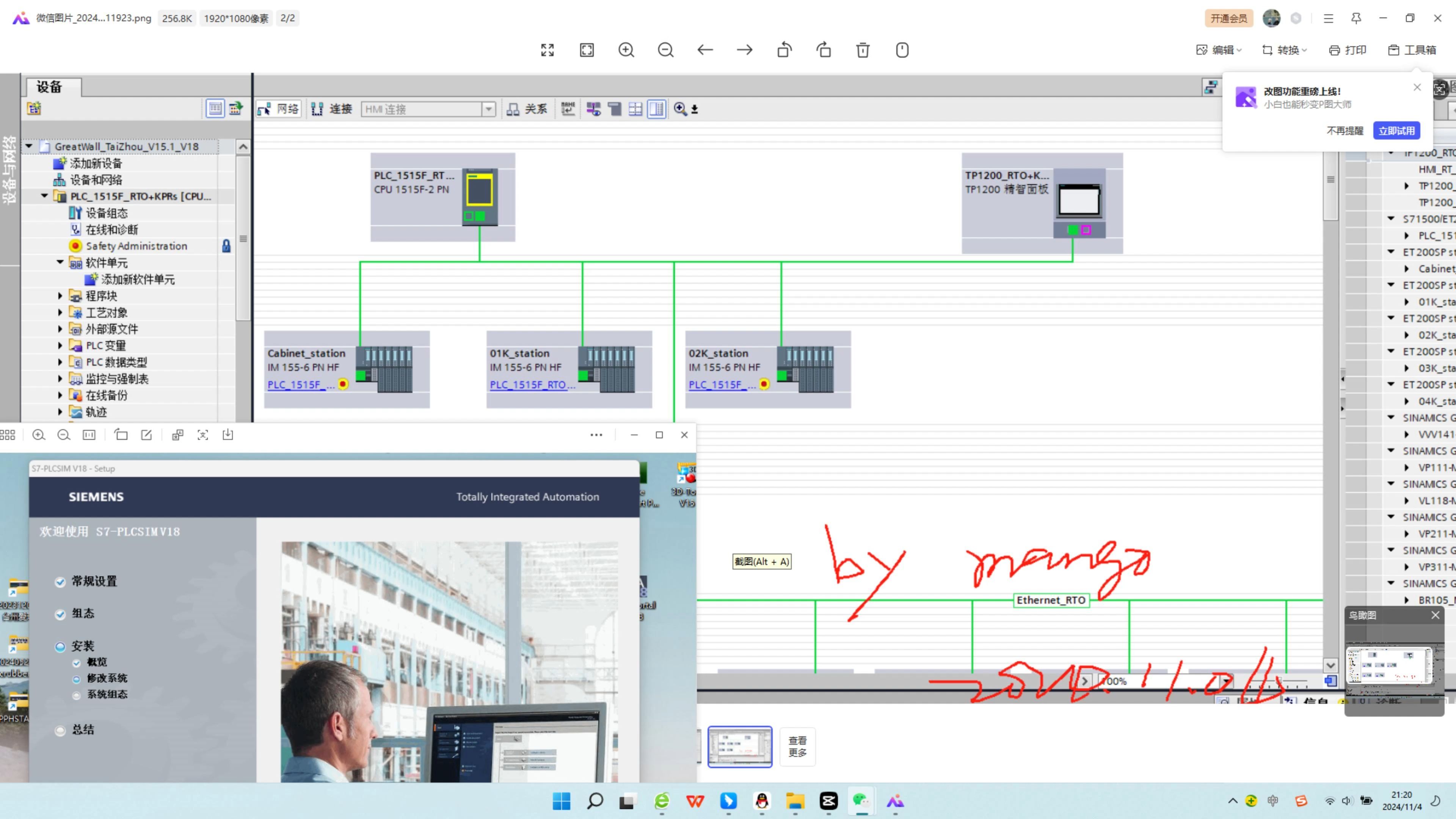Go to the previous image with the left arrow

[x=705, y=50]
